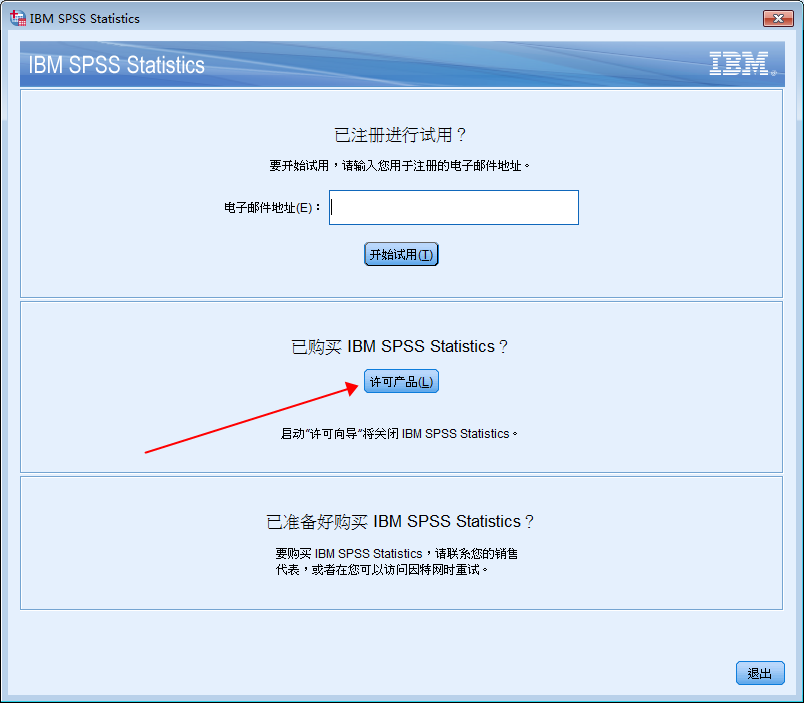Click the 退出 button
Image resolution: width=804 pixels, height=703 pixels.
[760, 673]
